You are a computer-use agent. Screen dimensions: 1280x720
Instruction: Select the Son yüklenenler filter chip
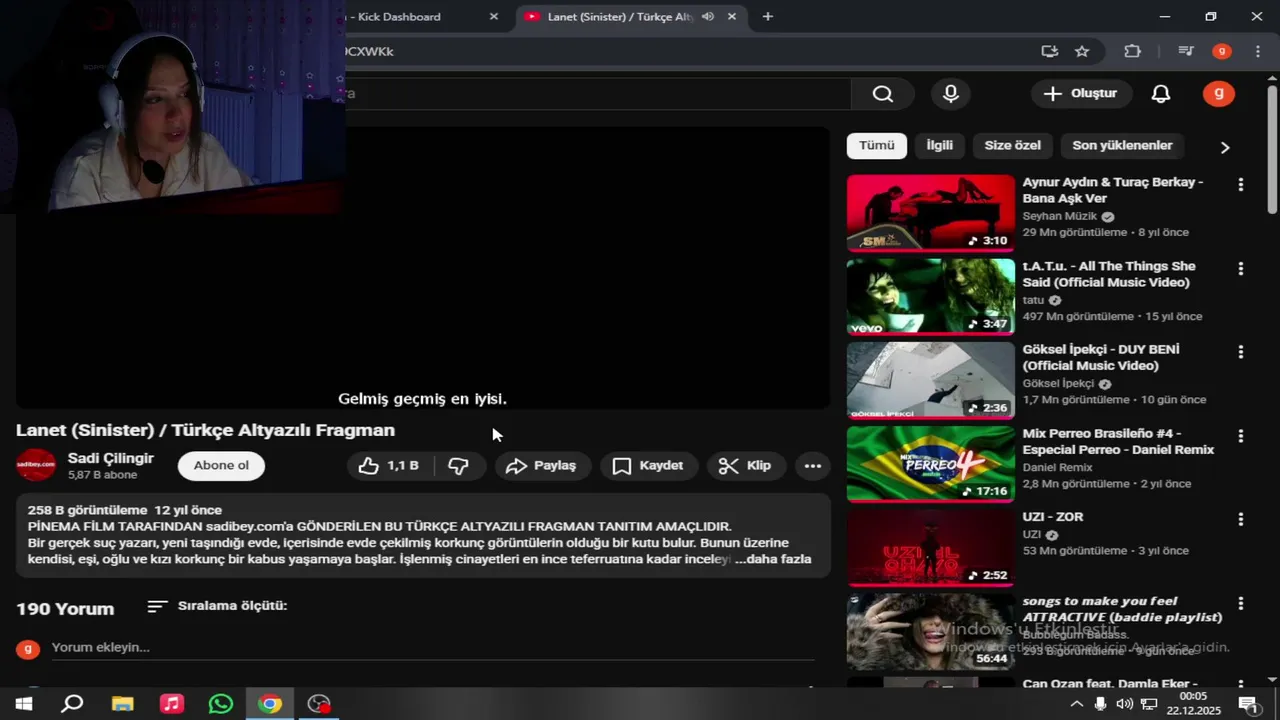1122,145
